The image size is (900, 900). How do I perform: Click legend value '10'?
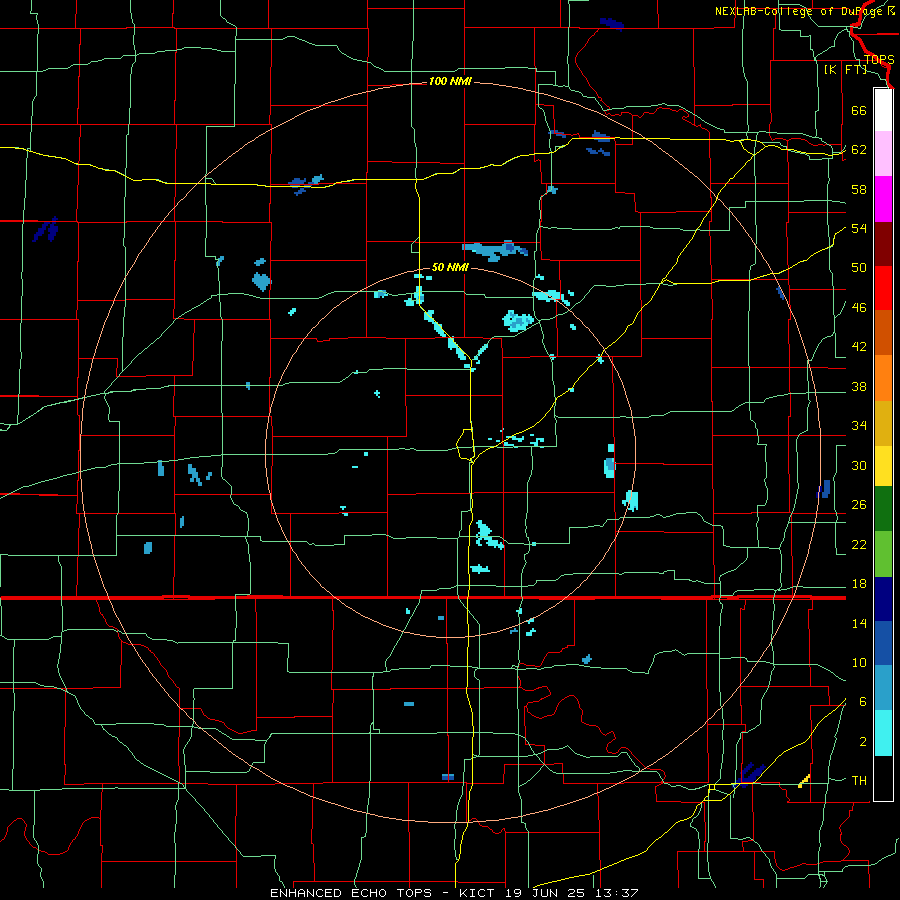click(x=859, y=662)
